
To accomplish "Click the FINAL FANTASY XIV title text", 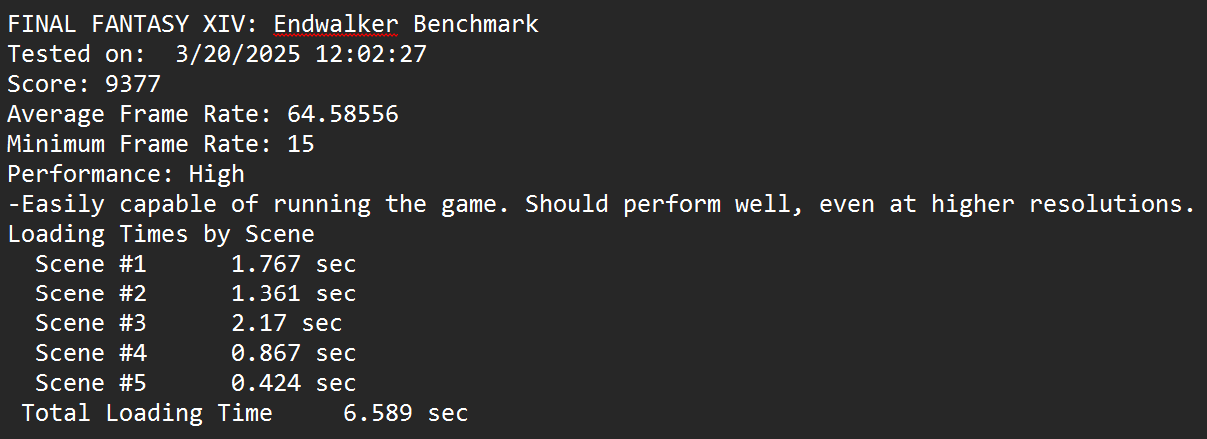I will [132, 24].
